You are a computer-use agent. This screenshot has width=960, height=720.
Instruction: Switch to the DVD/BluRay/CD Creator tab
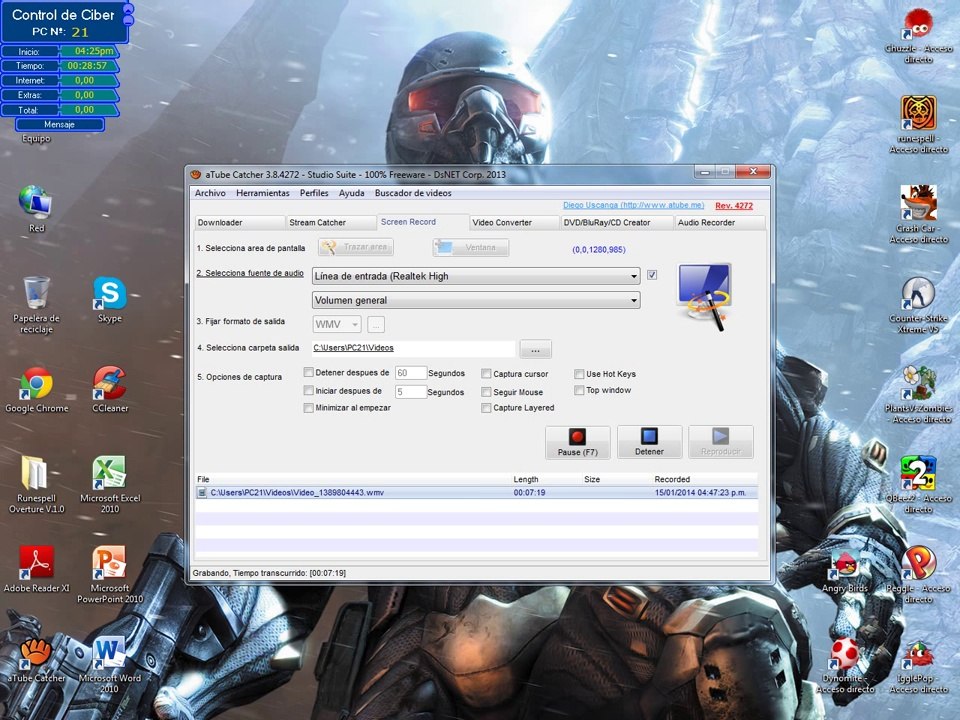pyautogui.click(x=617, y=222)
